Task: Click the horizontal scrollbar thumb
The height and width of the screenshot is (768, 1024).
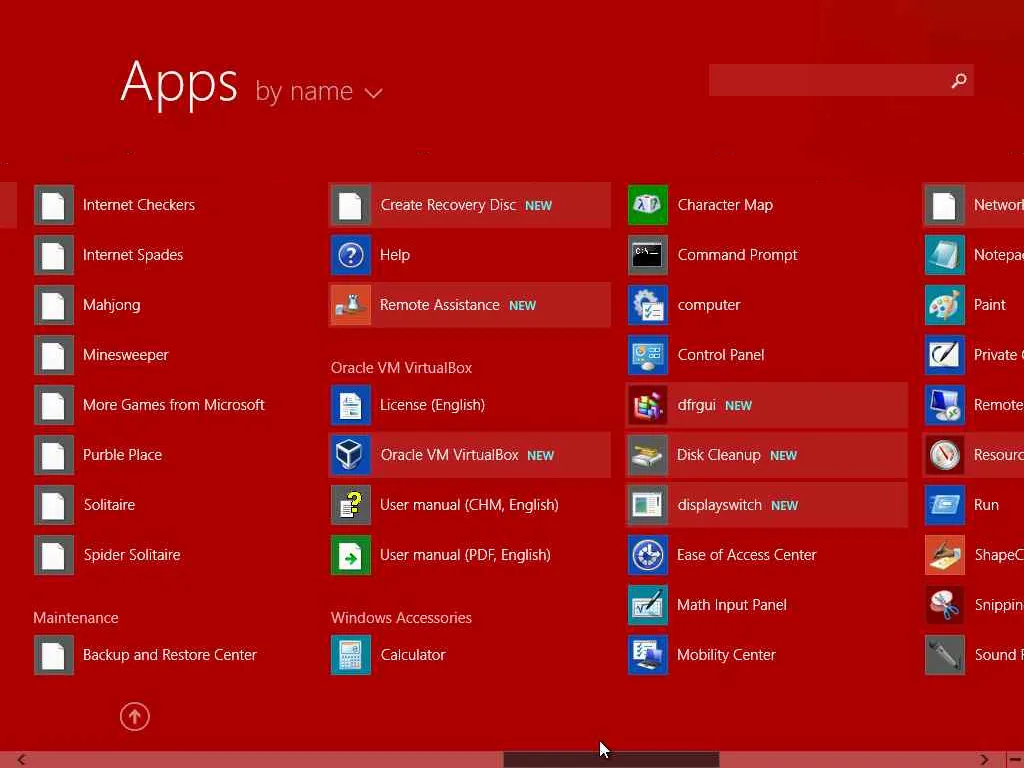Action: 611,760
